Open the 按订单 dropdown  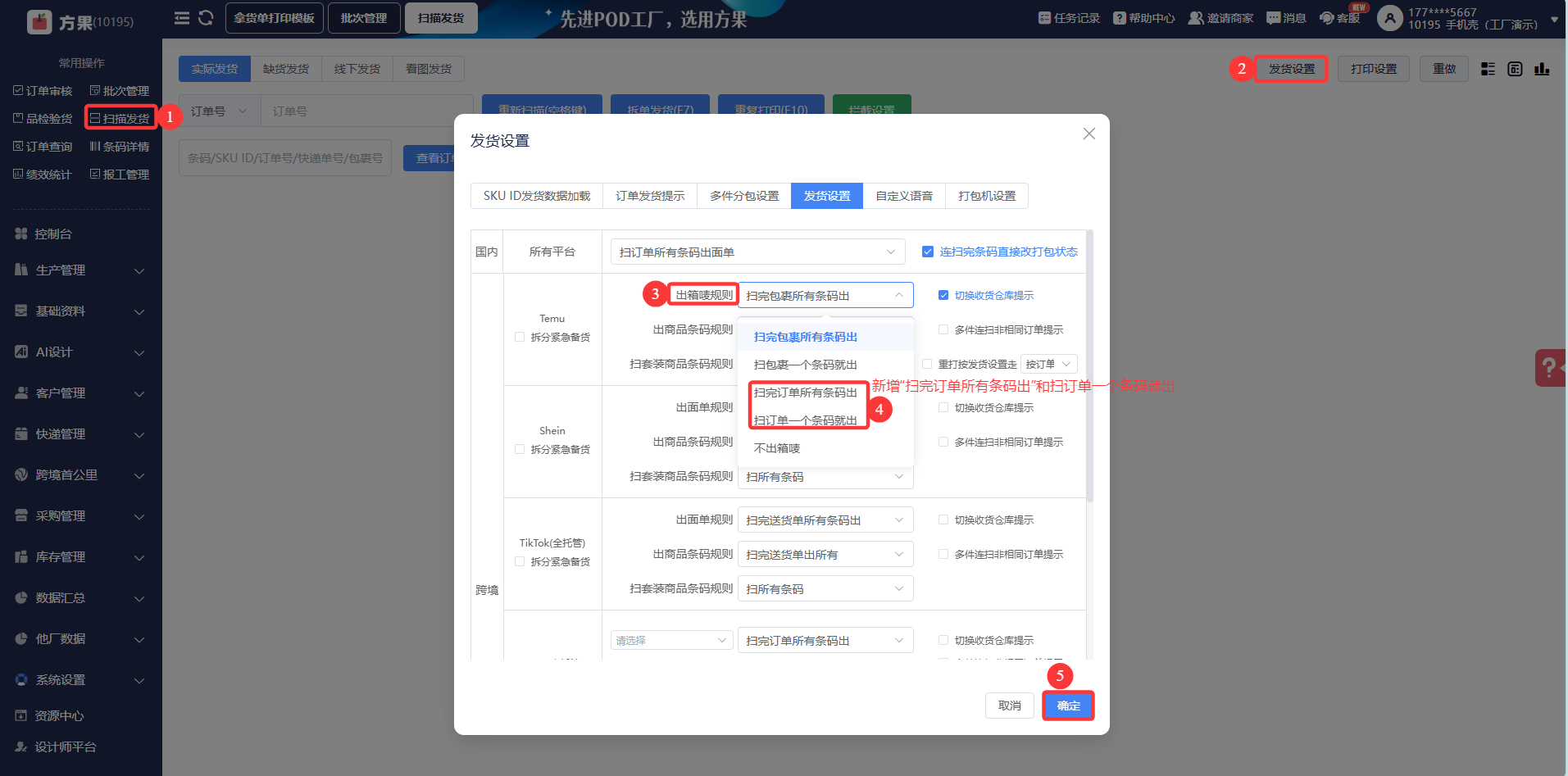pyautogui.click(x=1048, y=364)
